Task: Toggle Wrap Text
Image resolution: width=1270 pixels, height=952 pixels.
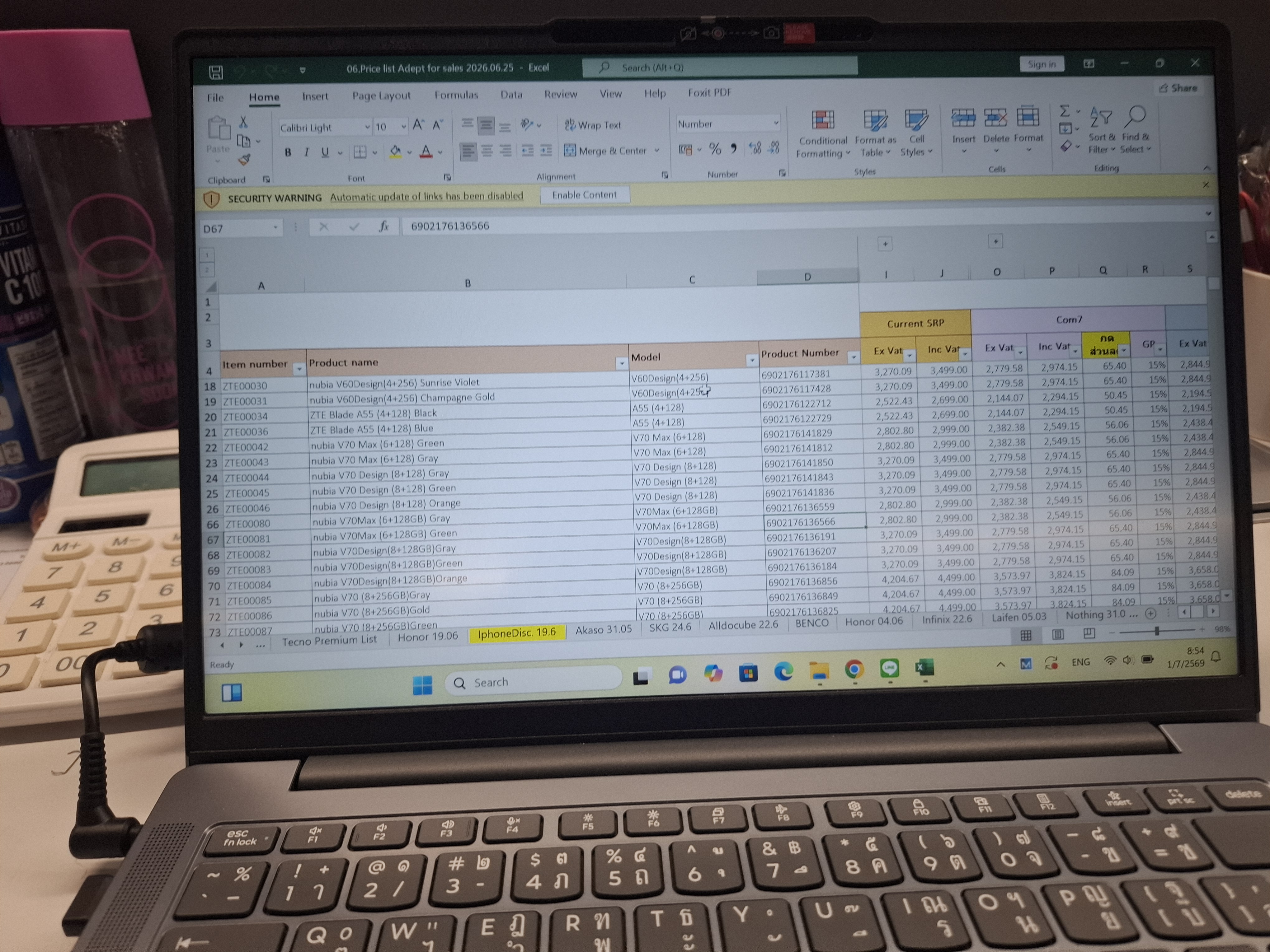Action: [593, 124]
